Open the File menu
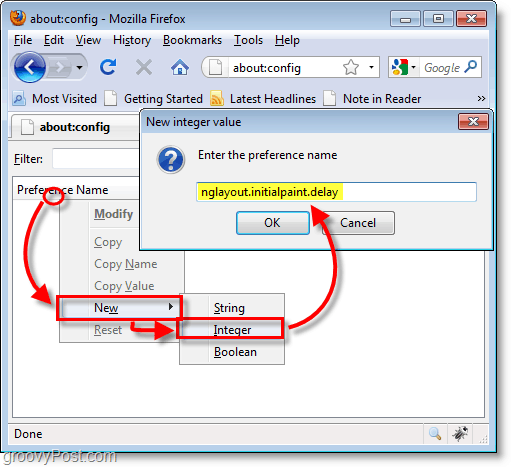The image size is (511, 467). 23,40
